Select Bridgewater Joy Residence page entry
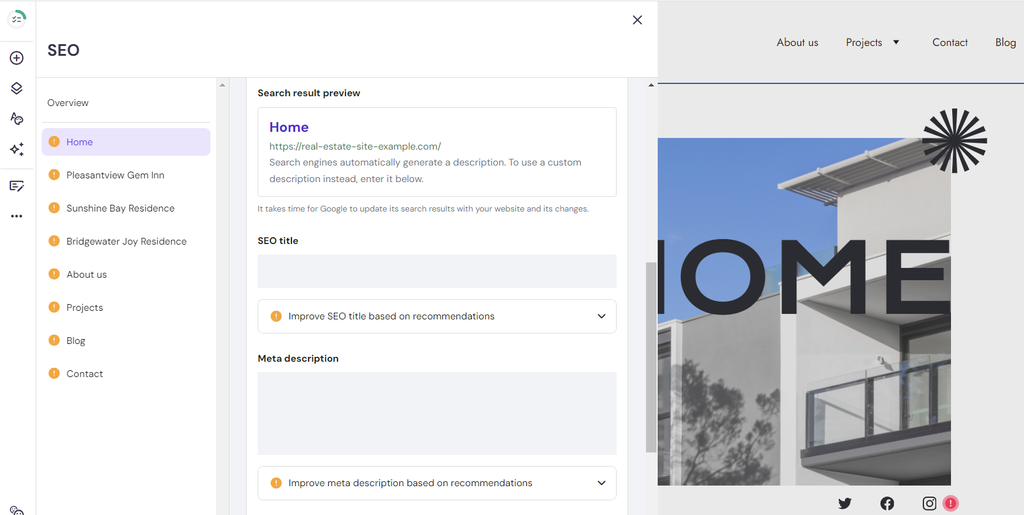This screenshot has height=515, width=1024. point(126,241)
